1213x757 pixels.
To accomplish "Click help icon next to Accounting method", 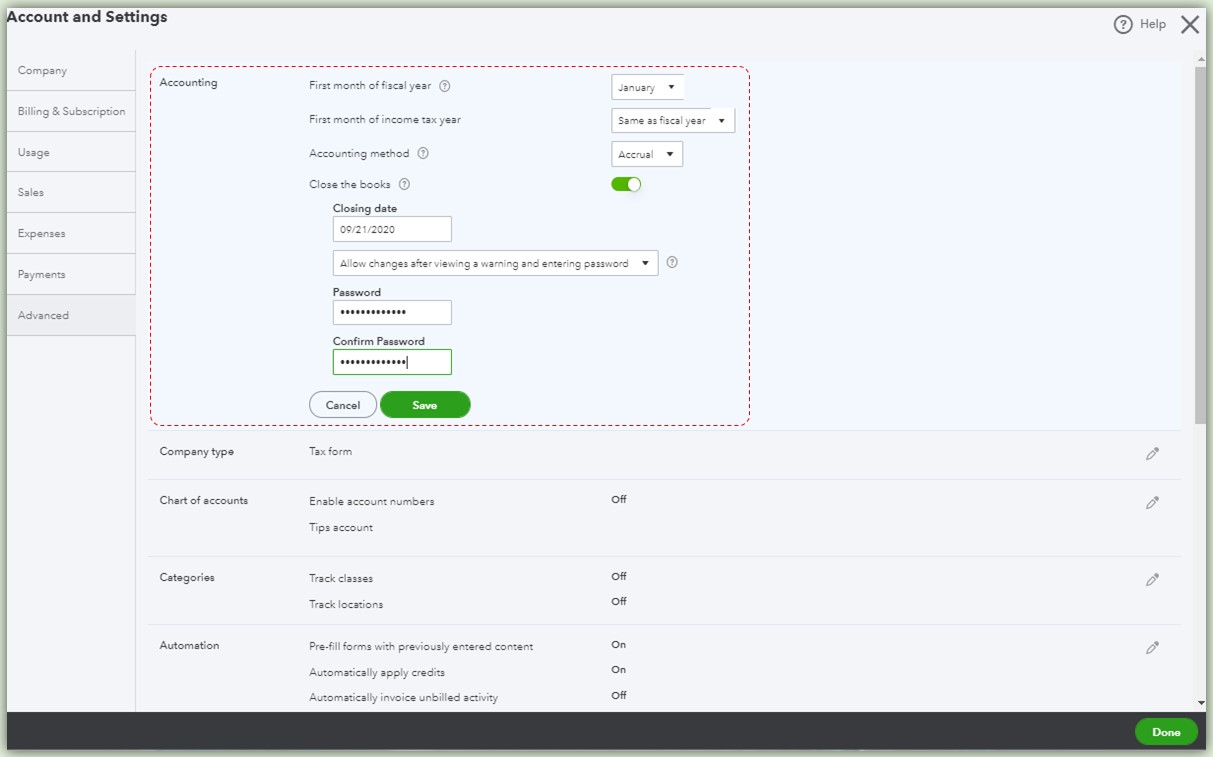I will (423, 154).
